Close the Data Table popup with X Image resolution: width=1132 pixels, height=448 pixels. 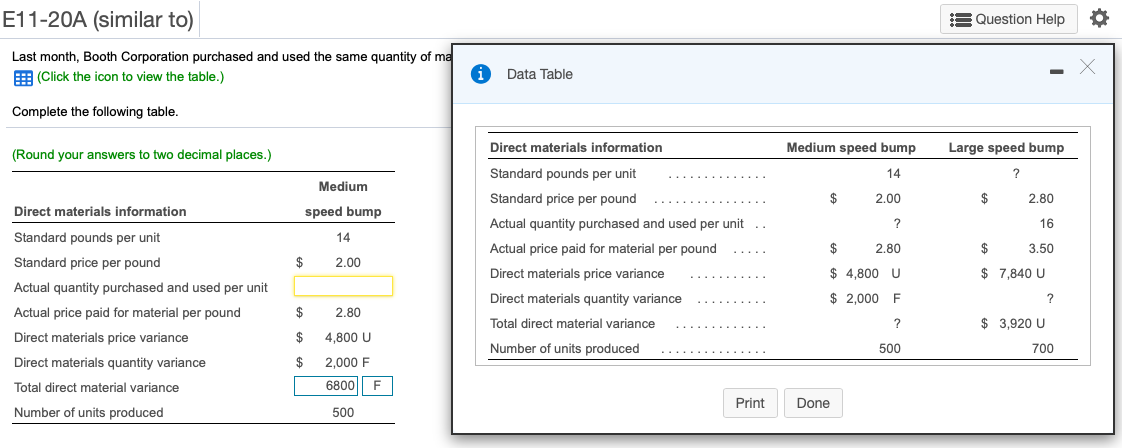(x=1088, y=67)
